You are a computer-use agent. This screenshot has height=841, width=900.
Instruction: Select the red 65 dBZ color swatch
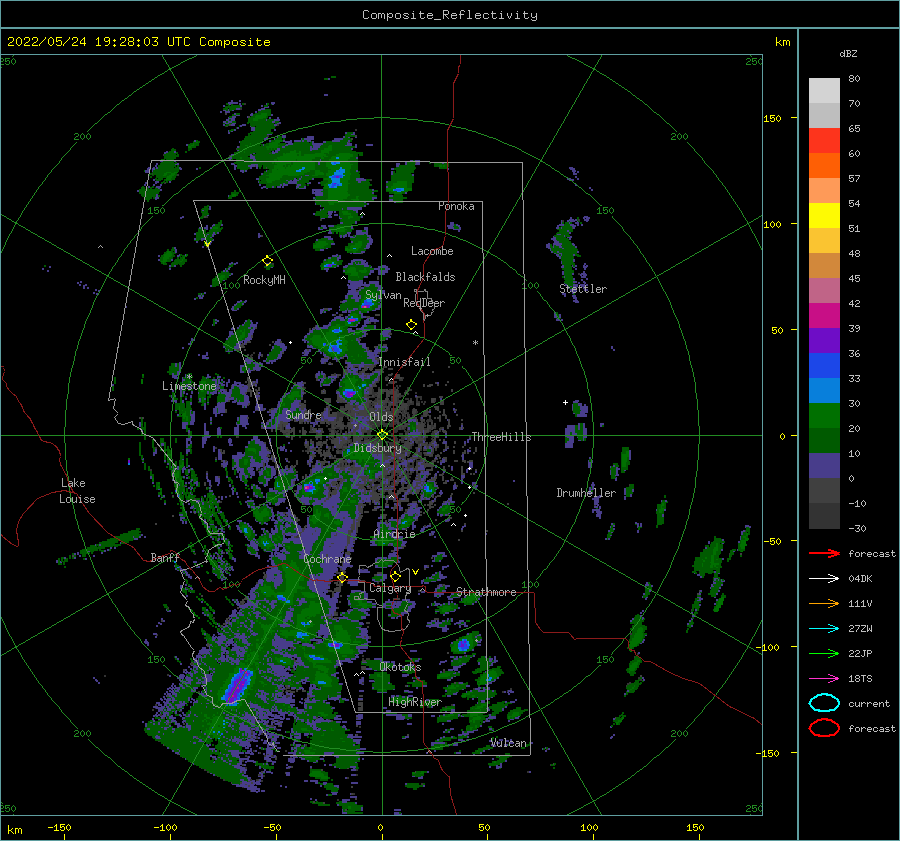(x=824, y=141)
